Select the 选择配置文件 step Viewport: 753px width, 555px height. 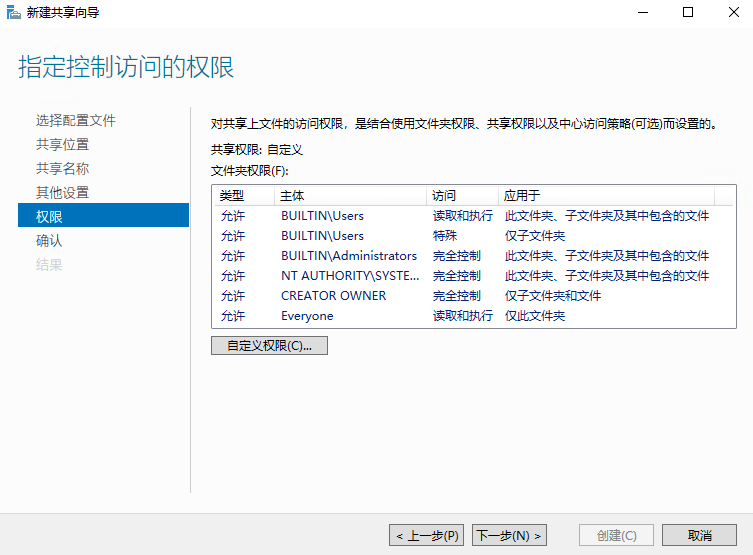tap(76, 121)
